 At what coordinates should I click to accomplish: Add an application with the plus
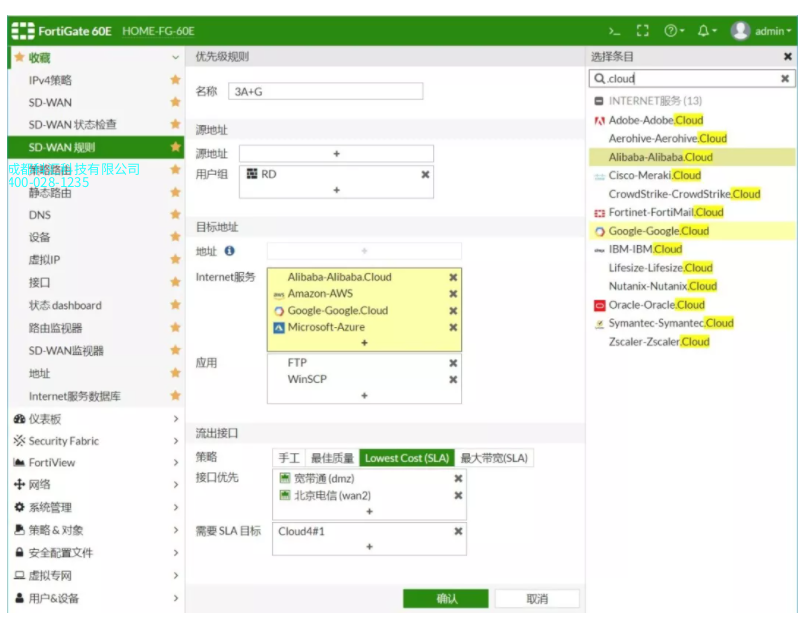click(364, 395)
